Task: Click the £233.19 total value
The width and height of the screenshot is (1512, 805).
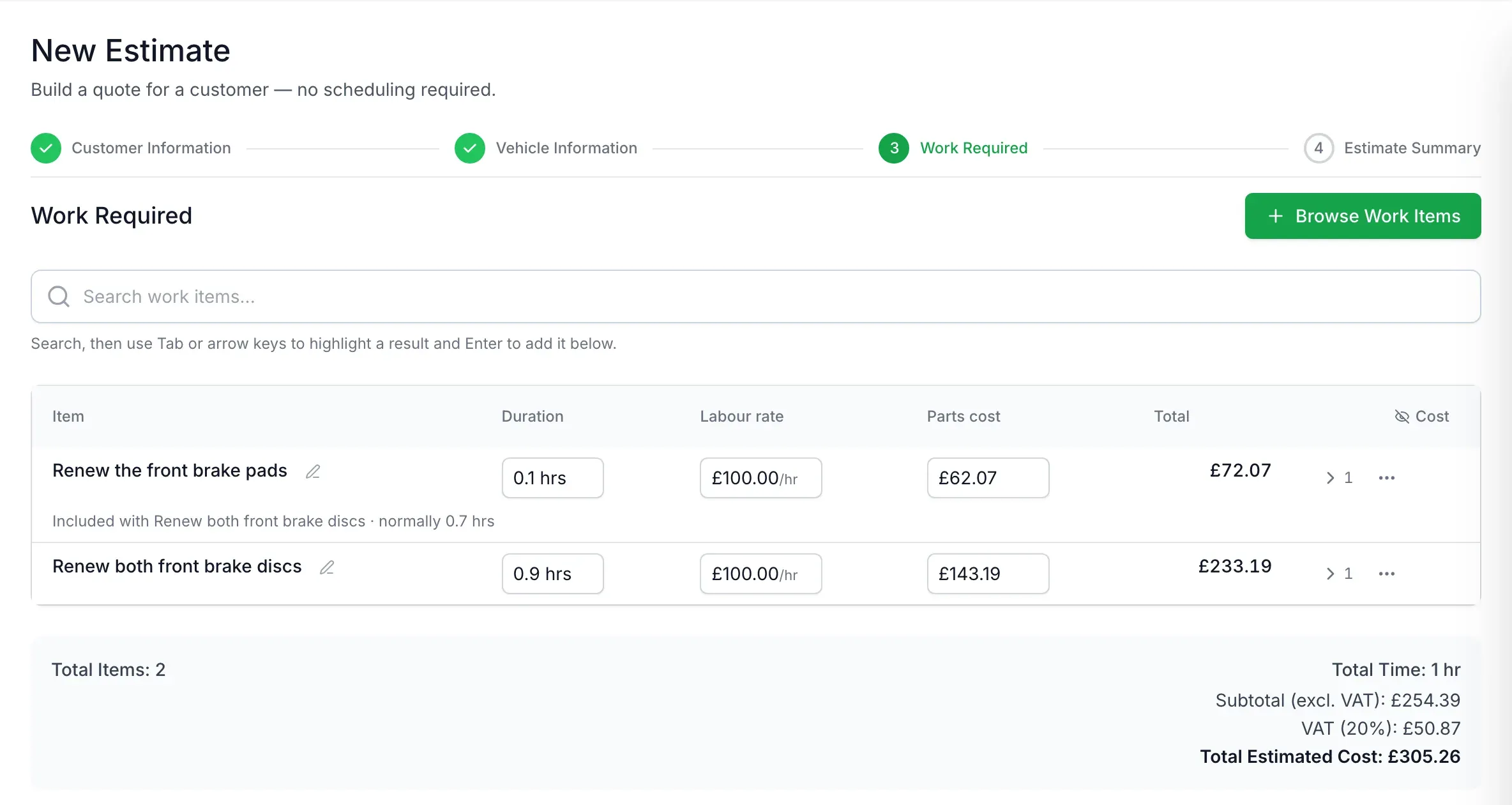Action: (1235, 567)
